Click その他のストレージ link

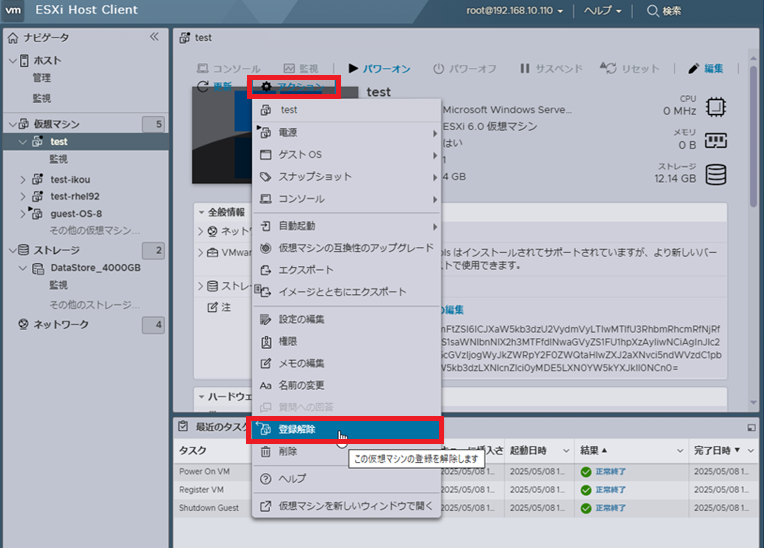[x=95, y=305]
